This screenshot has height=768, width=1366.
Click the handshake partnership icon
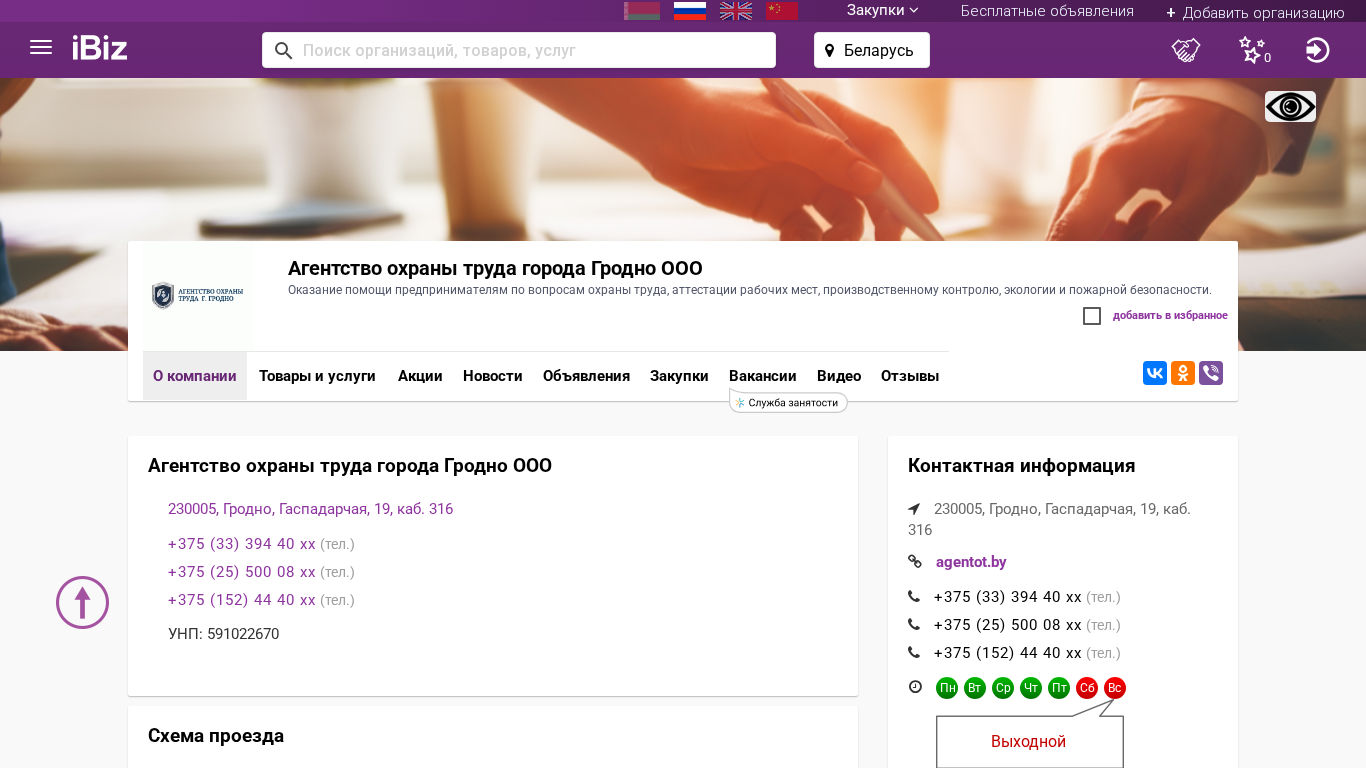point(1186,50)
